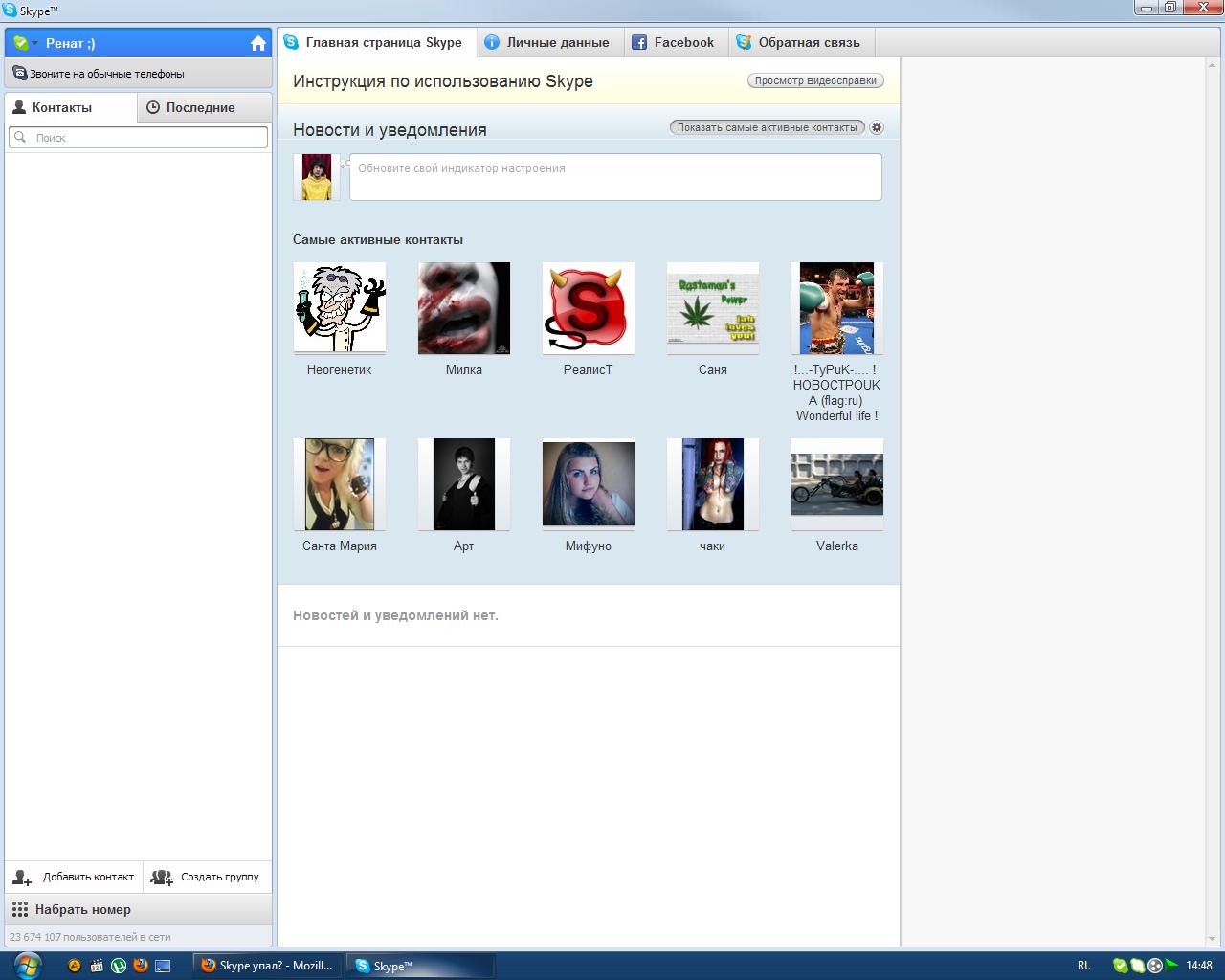
Task: Open contact Неогенетик's avatar
Action: coord(340,308)
